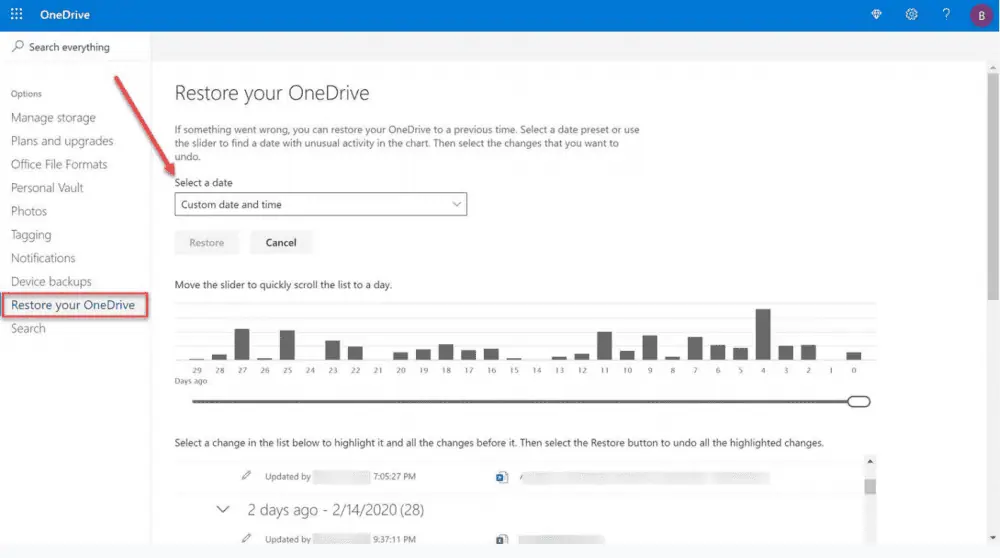Click the chart bar for day 11

[x=604, y=346]
